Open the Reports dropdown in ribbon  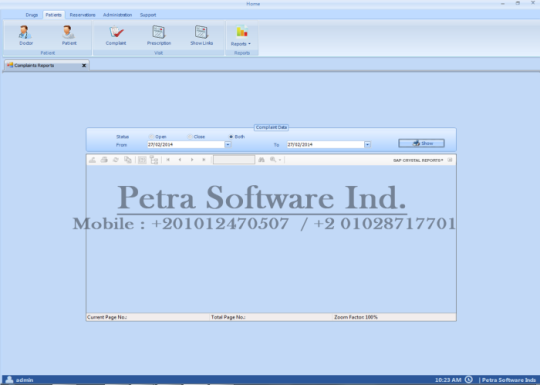(x=241, y=36)
